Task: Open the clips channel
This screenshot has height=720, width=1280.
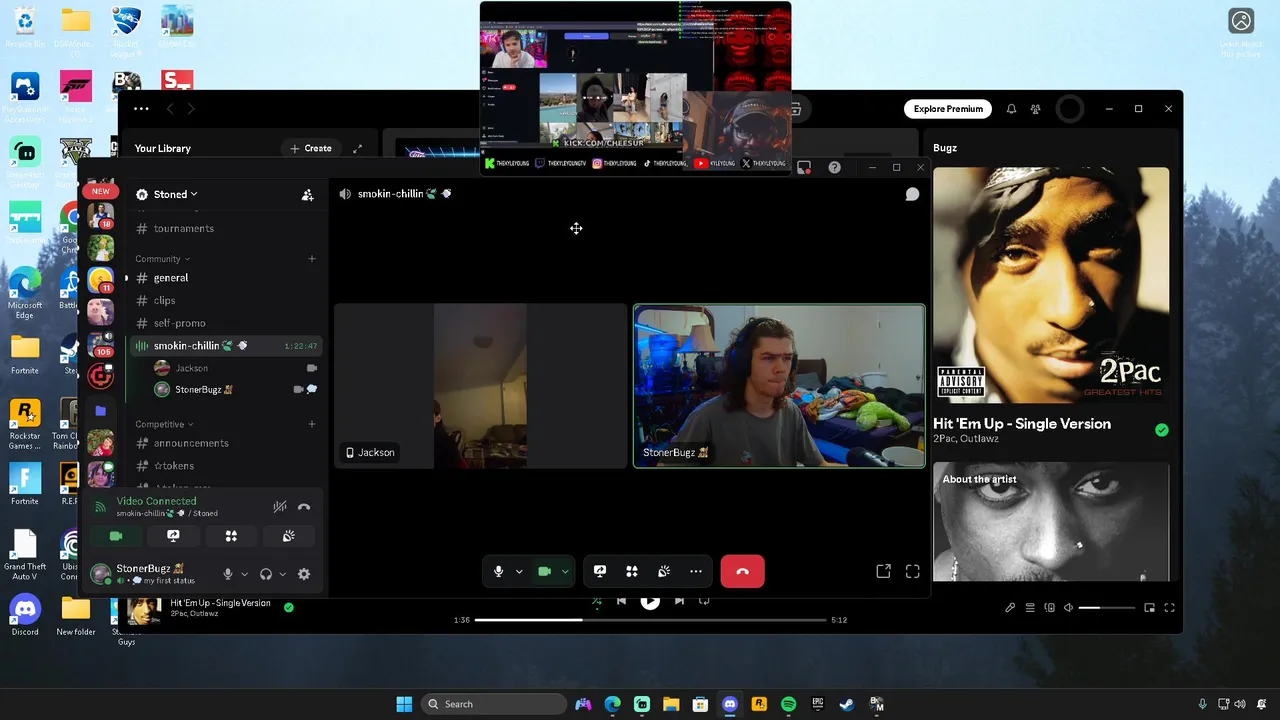Action: pos(225,300)
